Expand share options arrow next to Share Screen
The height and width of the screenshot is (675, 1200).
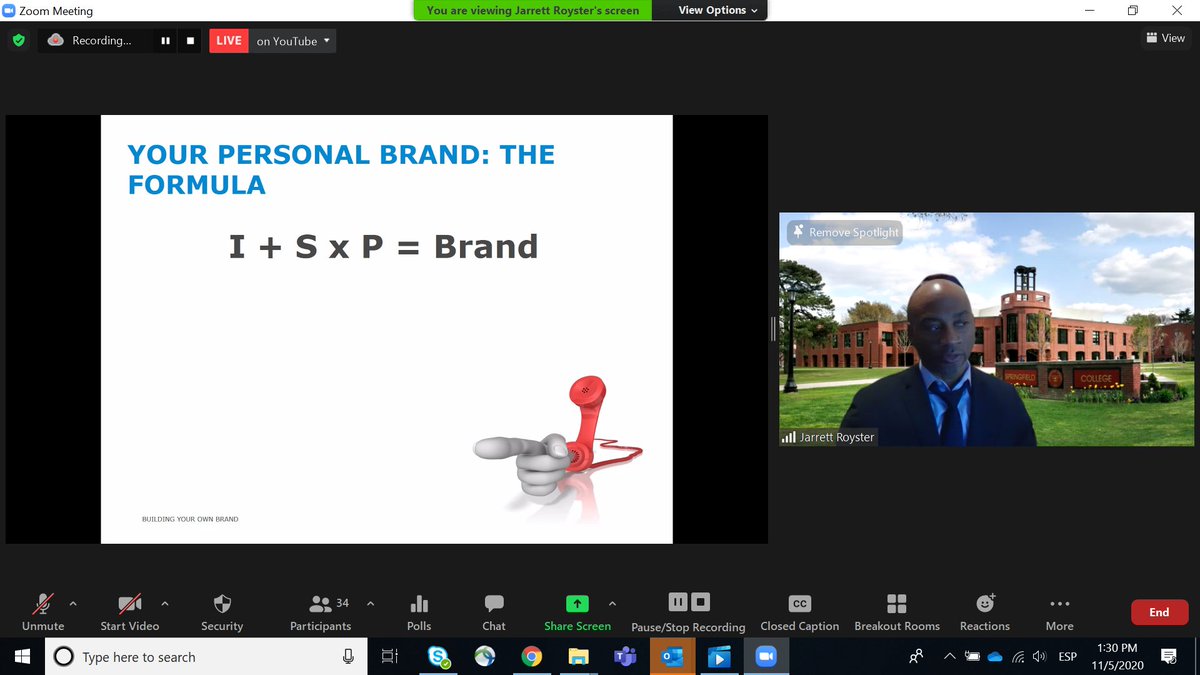[612, 604]
